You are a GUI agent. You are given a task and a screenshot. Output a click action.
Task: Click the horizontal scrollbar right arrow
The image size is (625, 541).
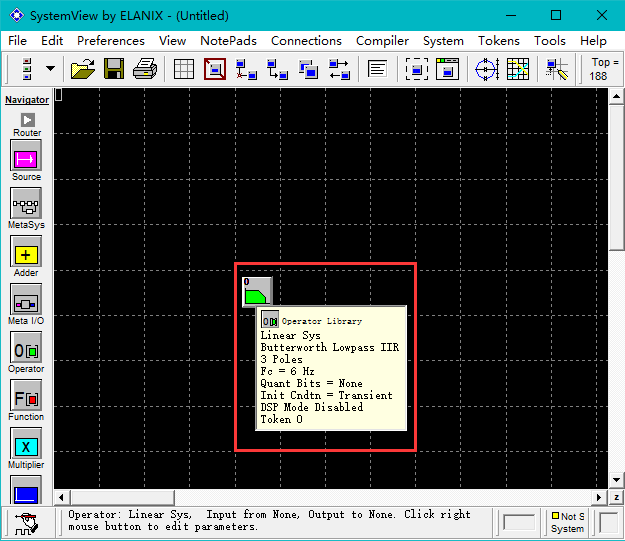(599, 498)
